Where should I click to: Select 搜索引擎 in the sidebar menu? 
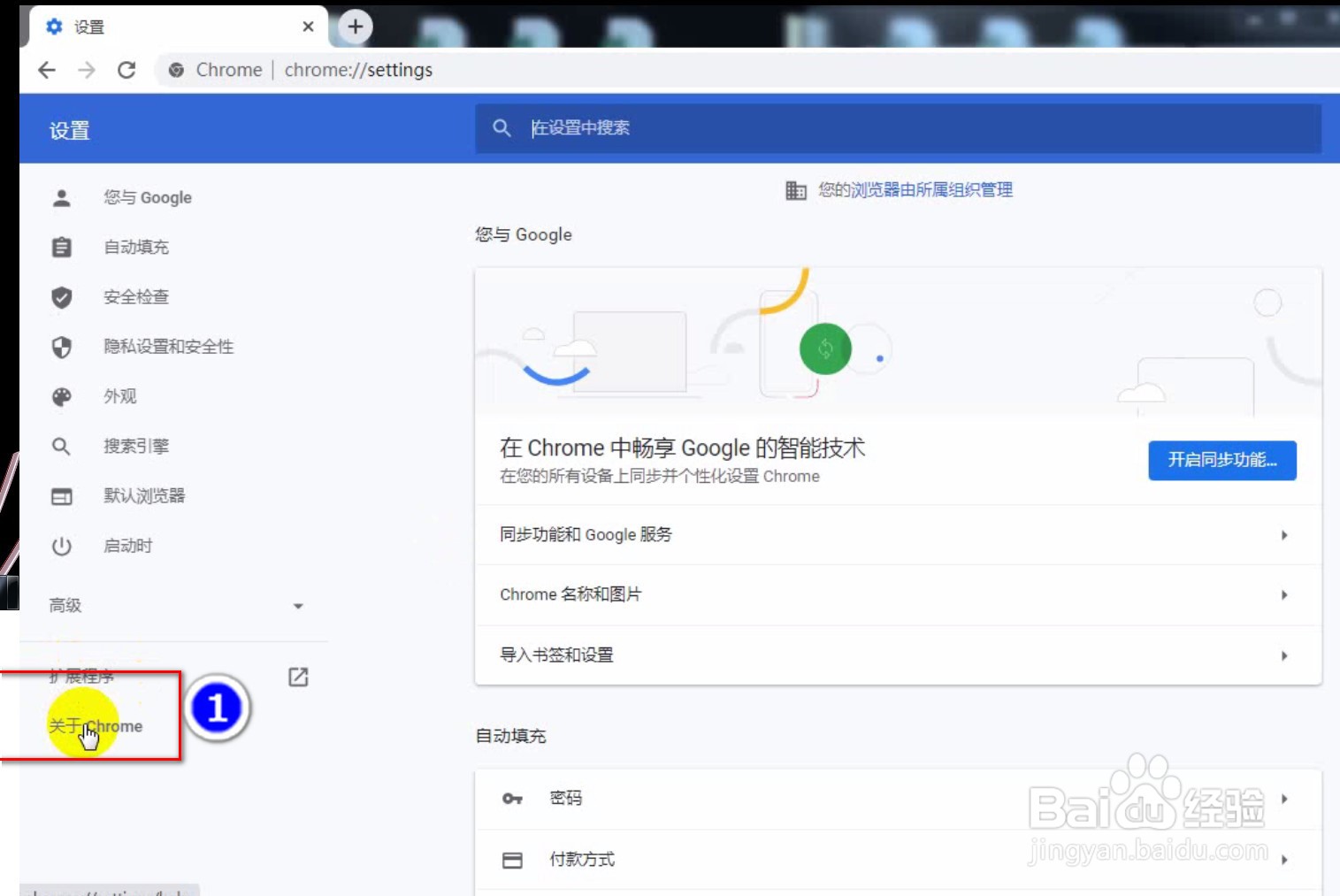click(136, 446)
